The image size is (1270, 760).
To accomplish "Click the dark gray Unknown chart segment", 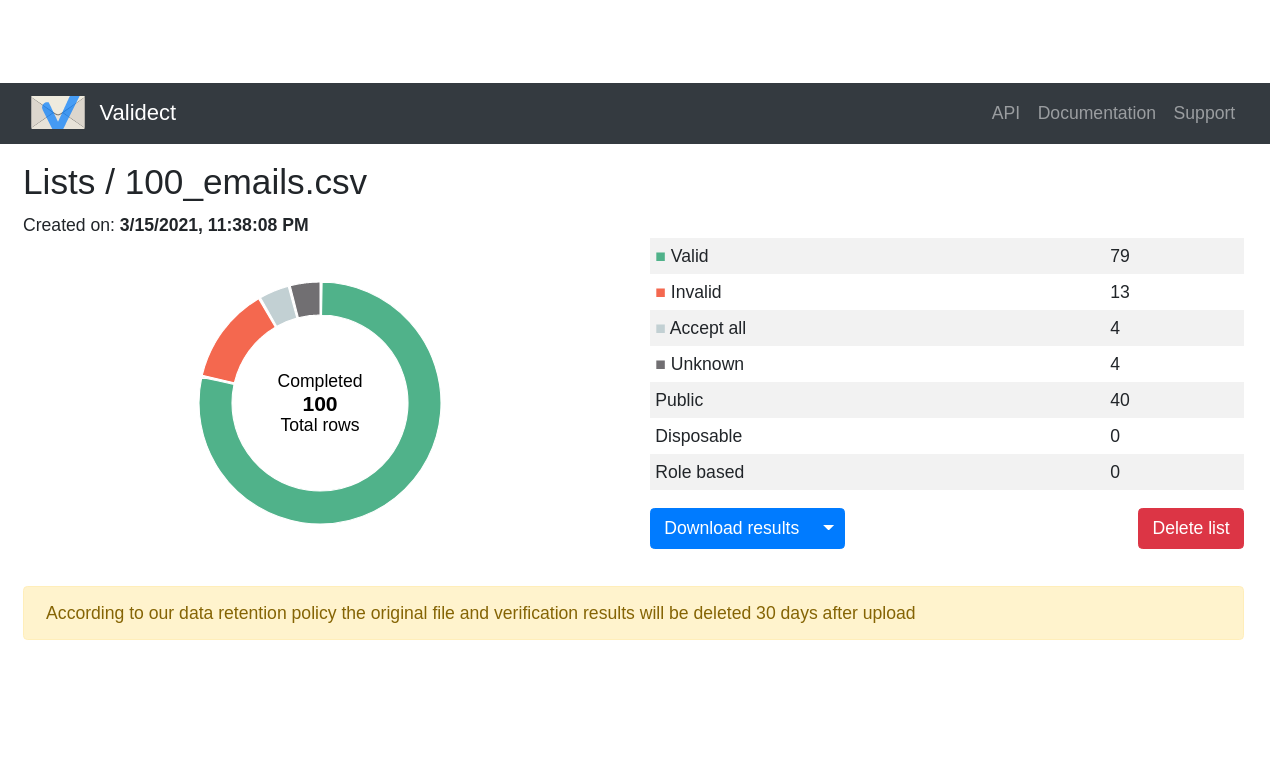I will pos(306,299).
